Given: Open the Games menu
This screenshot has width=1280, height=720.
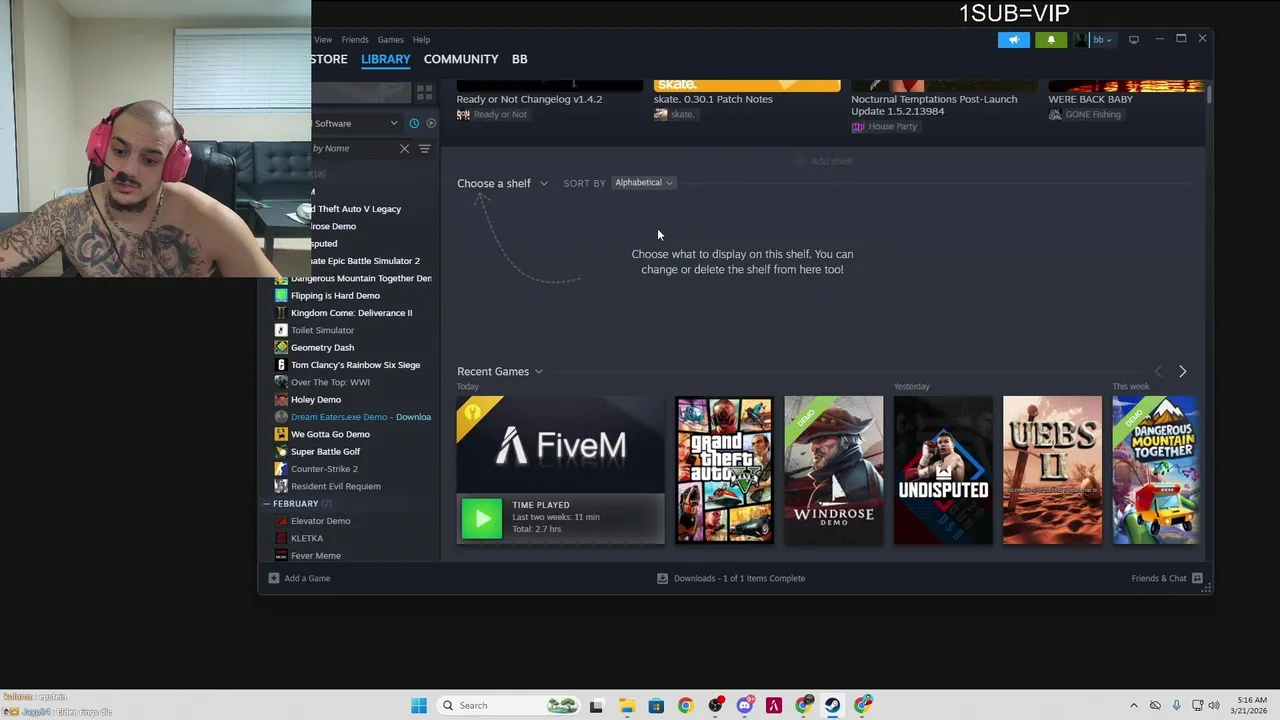Looking at the screenshot, I should tap(390, 40).
